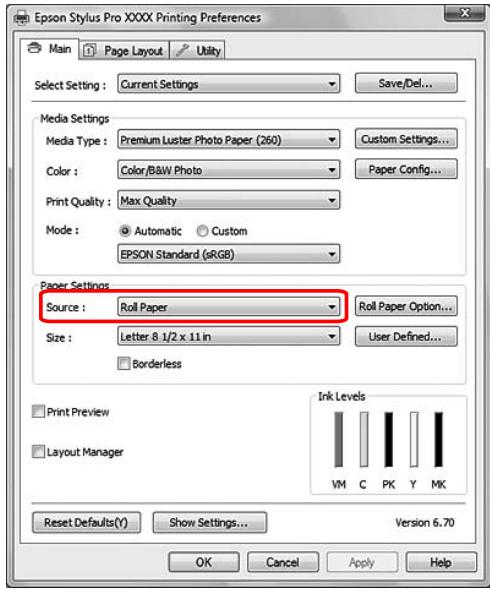Click the Paper Config... button
This screenshot has height=590, width=490.
pos(406,169)
